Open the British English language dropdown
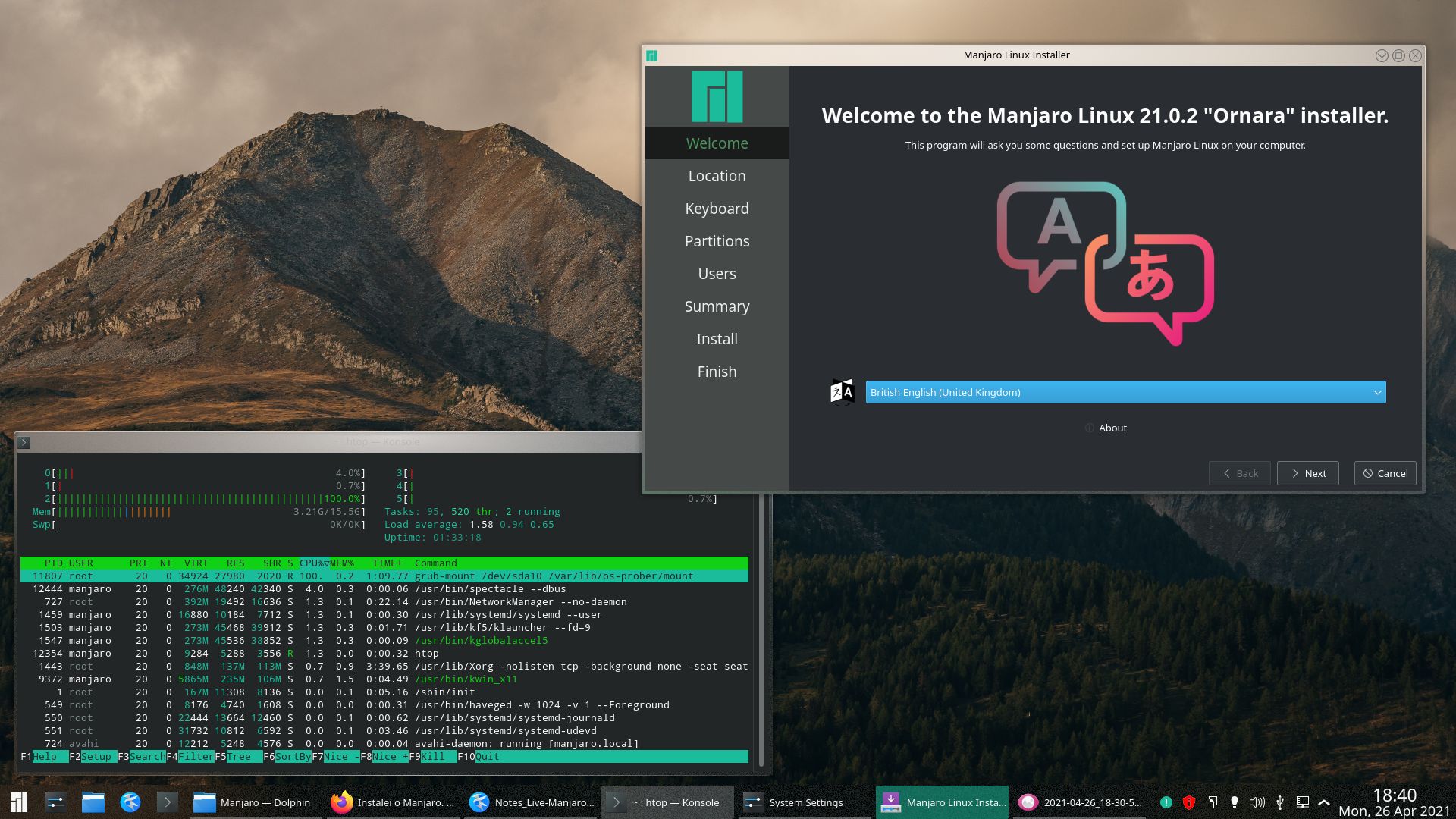The image size is (1456, 819). click(1125, 392)
